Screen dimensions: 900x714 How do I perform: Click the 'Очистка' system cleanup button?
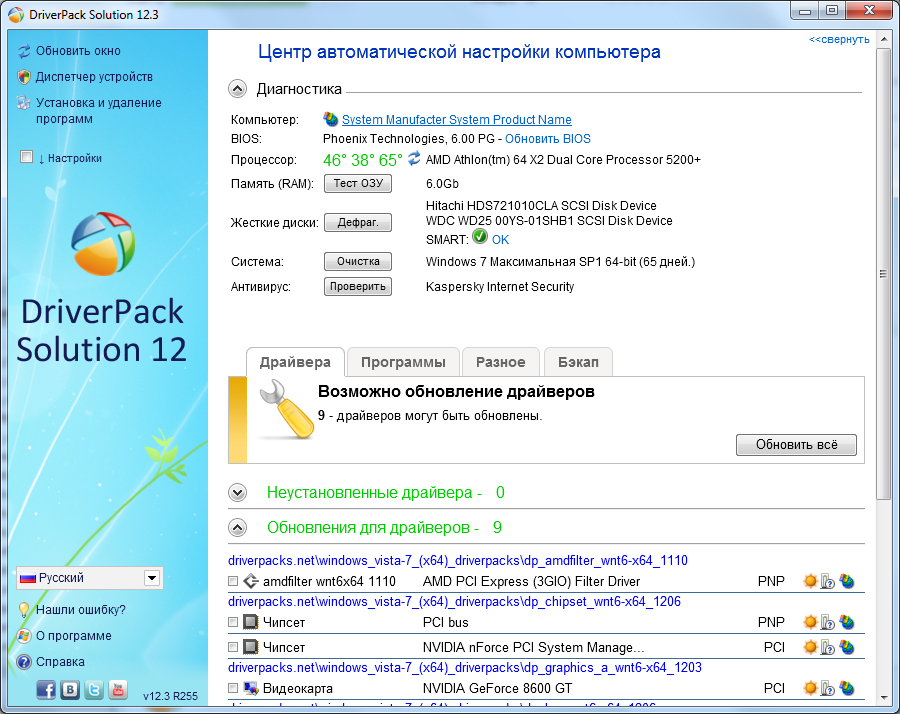click(x=358, y=261)
